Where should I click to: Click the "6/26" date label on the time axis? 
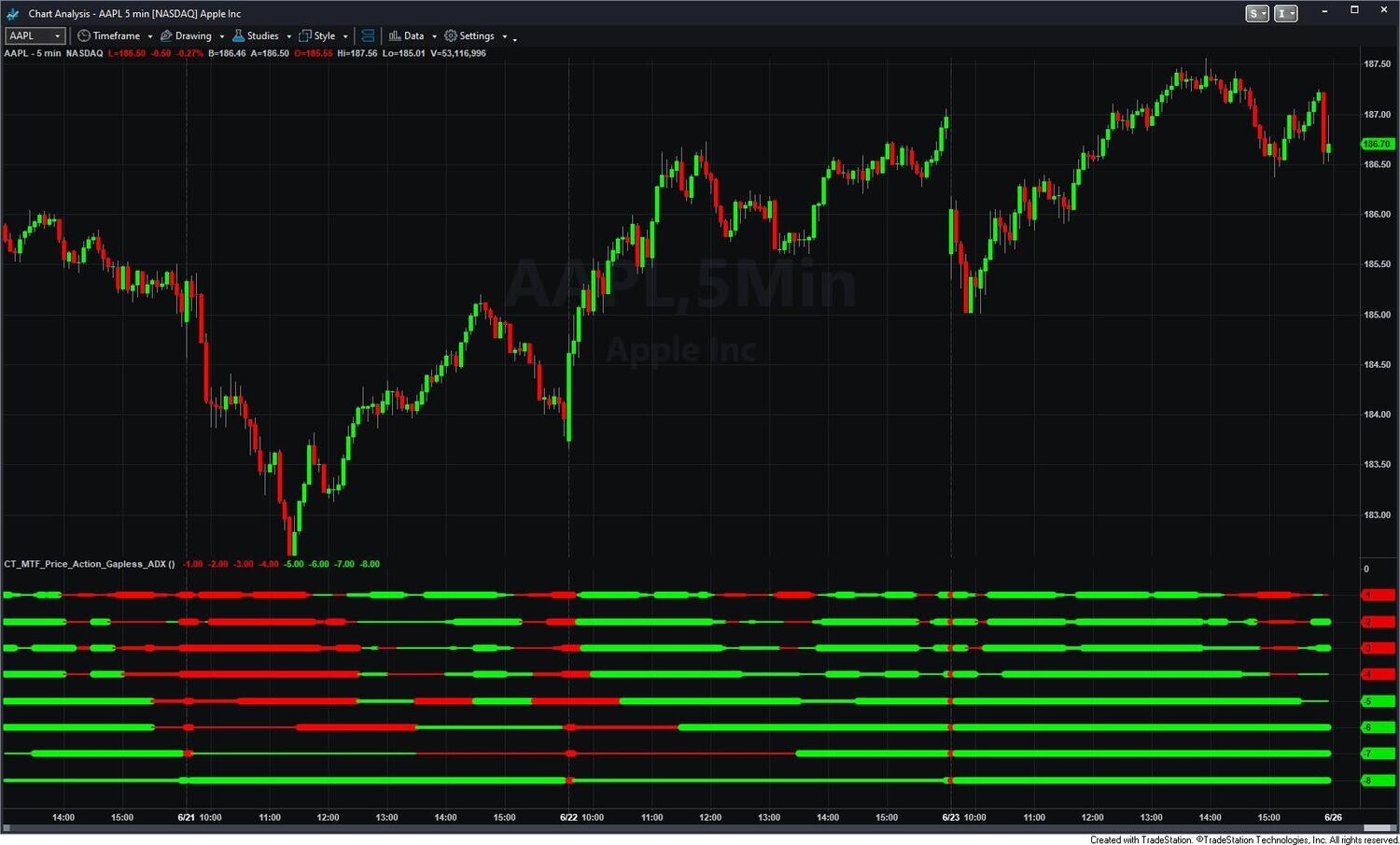(1333, 817)
